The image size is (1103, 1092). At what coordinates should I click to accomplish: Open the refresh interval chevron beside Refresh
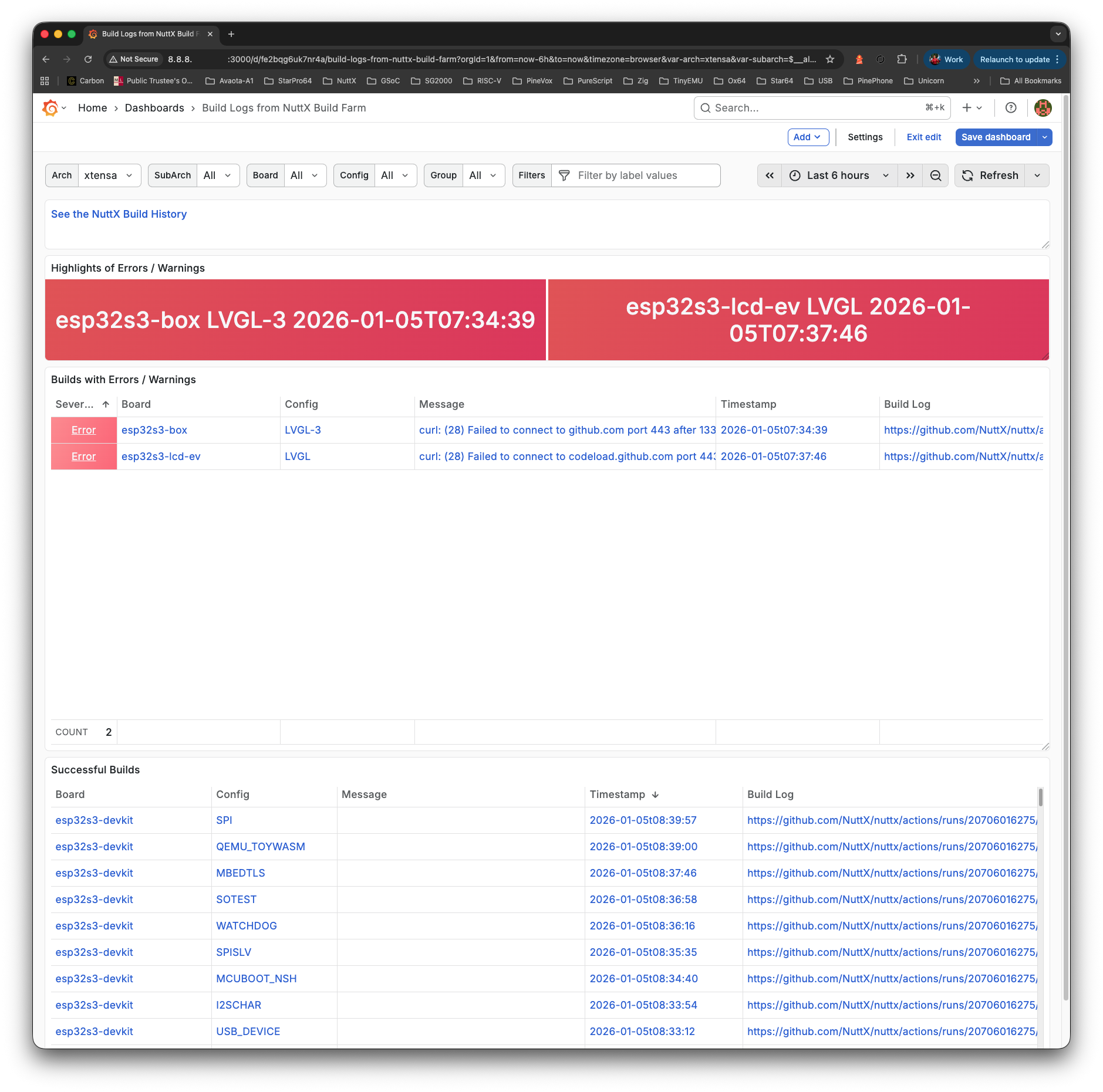click(1037, 175)
